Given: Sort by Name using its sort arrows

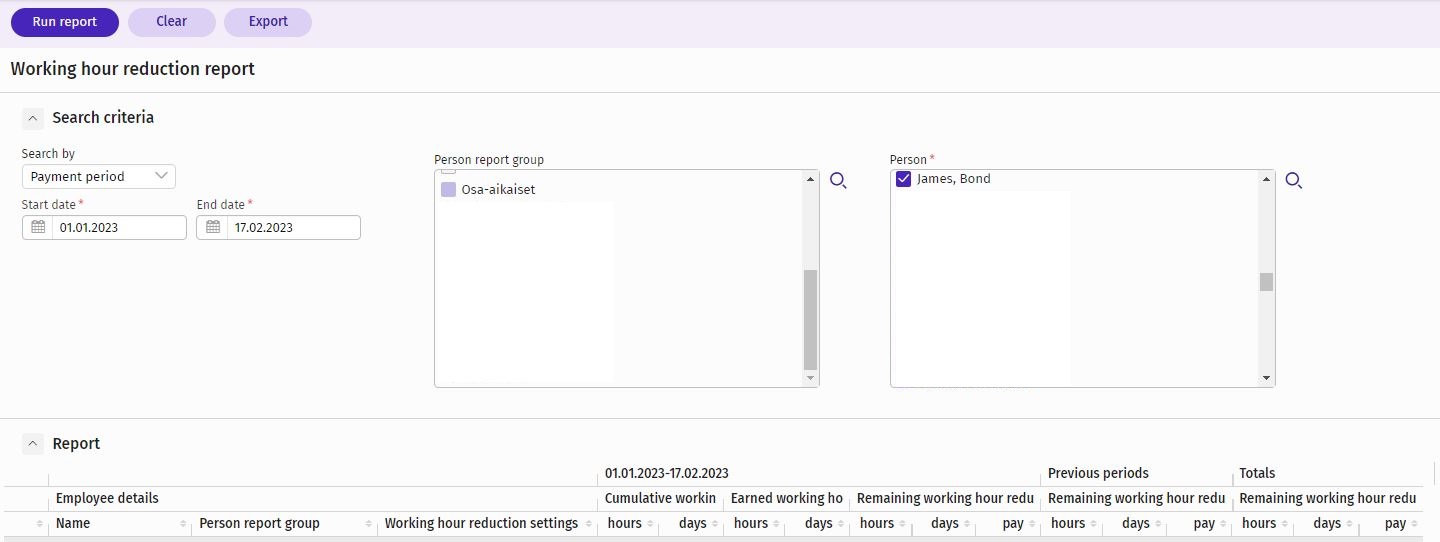Looking at the screenshot, I should [184, 524].
